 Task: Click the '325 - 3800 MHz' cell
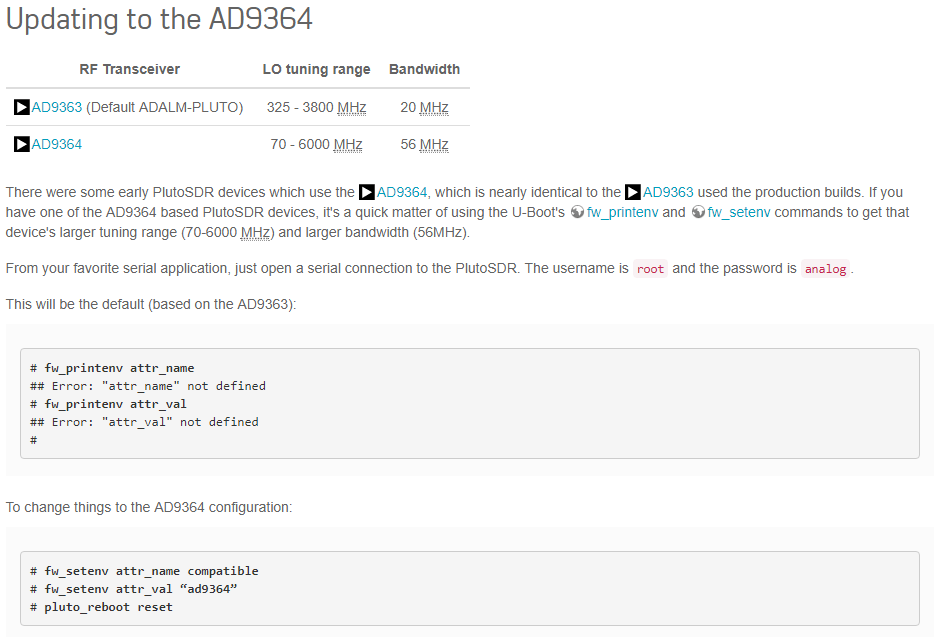pos(316,107)
